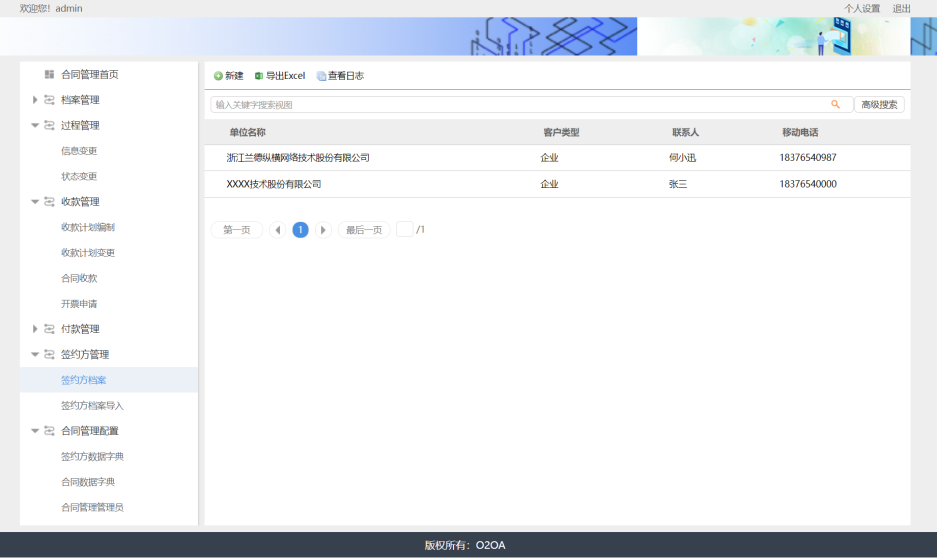937x558 pixels.
Task: Click the Export Excel (导出Excel) icon
Action: pyautogui.click(x=259, y=76)
